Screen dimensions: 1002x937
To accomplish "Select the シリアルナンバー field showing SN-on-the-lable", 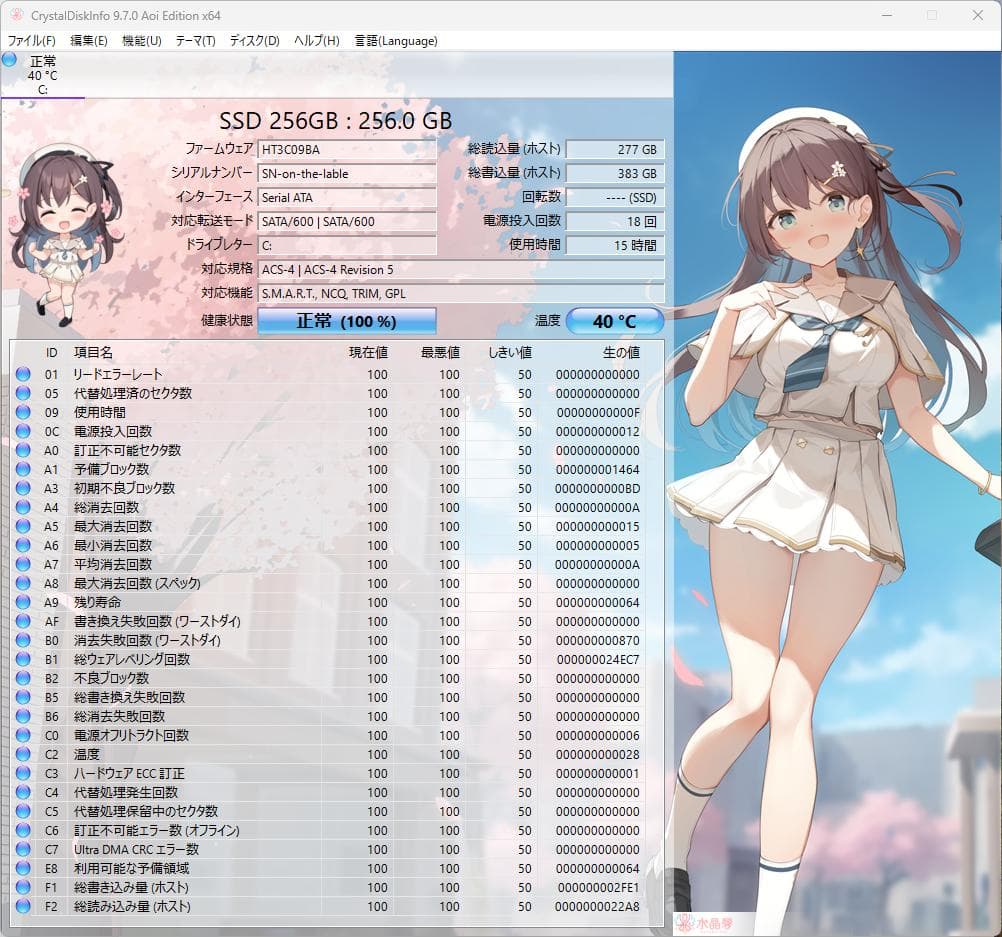I will tap(347, 173).
